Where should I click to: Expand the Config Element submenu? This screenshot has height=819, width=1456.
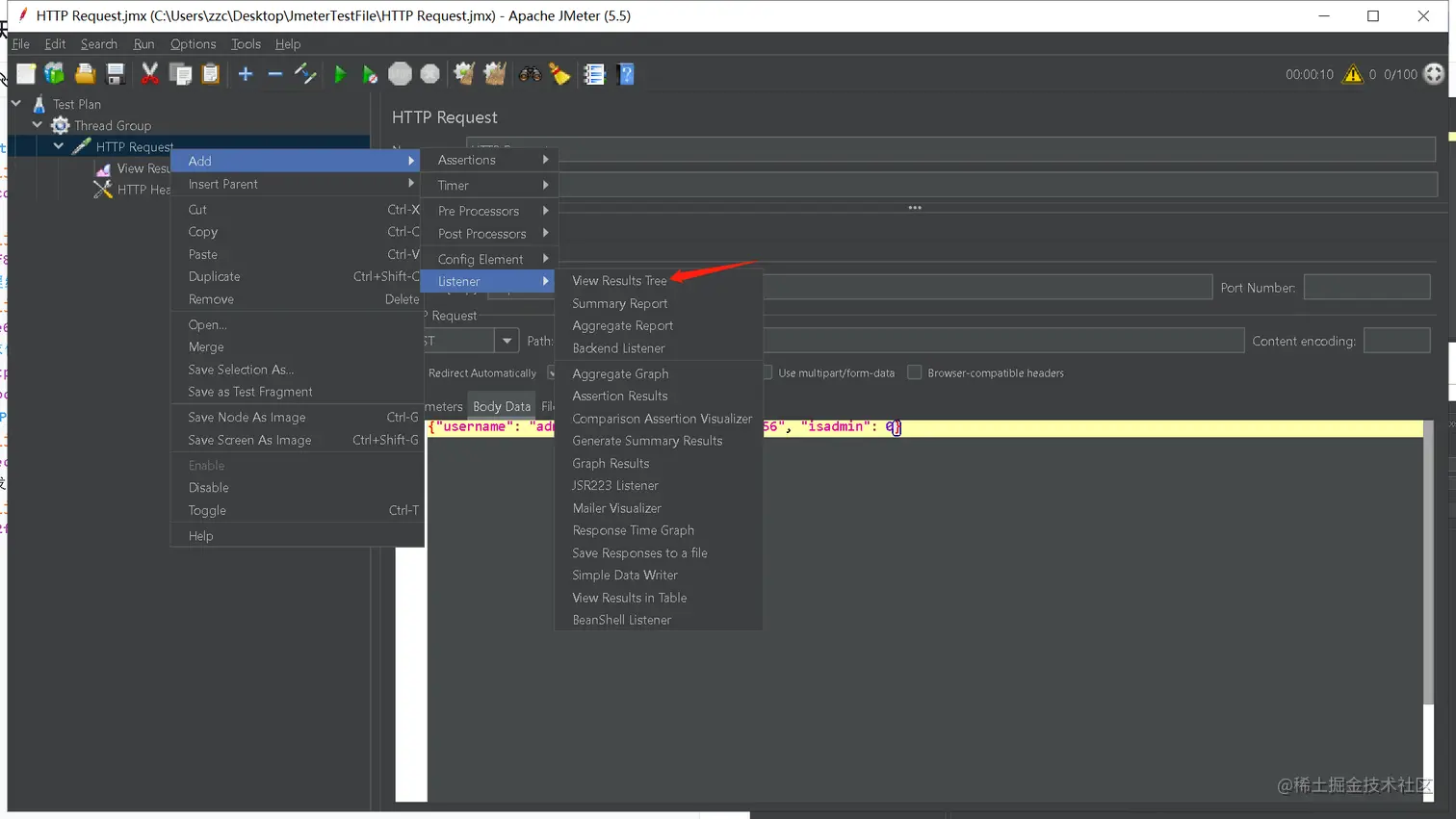(x=488, y=259)
